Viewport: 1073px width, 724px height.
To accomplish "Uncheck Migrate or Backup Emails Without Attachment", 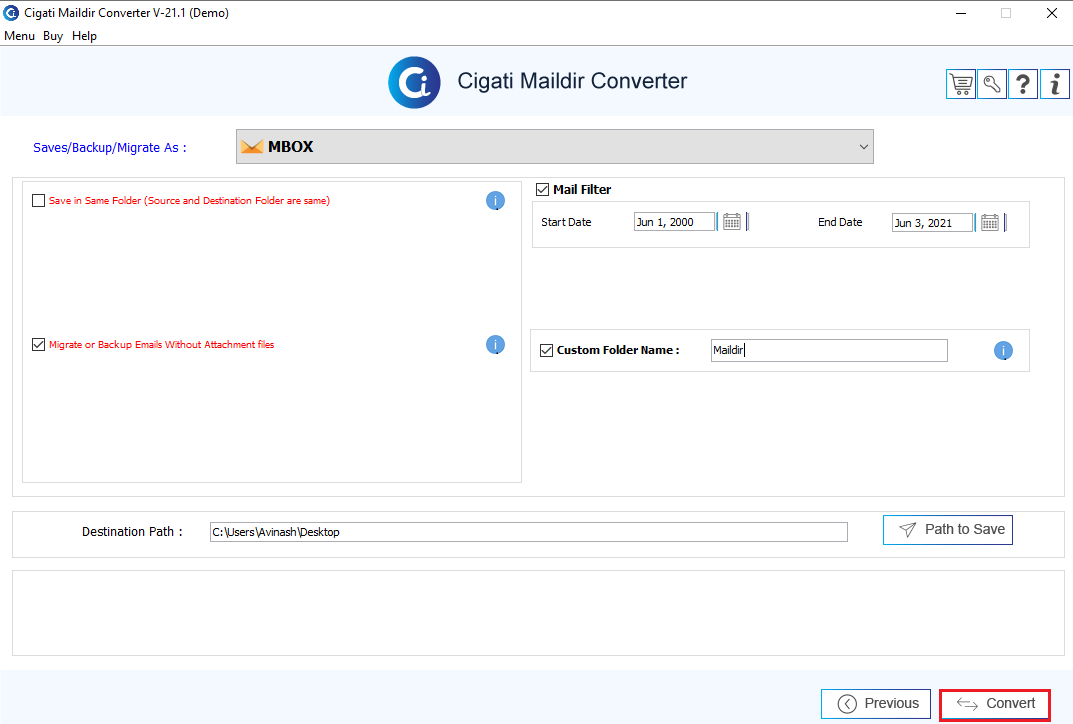I will pos(38,344).
